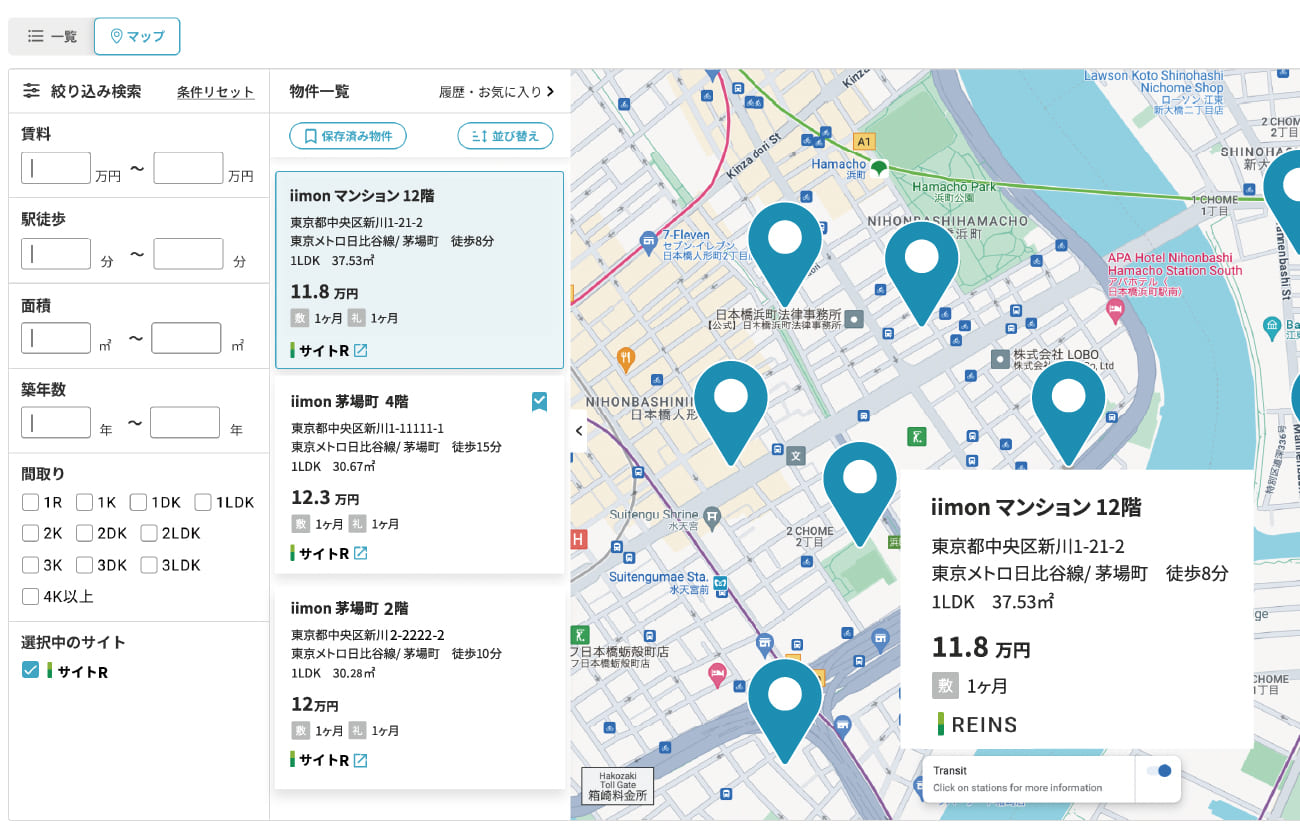Click APA Hotel Nihonbashi Hamacho marker
Image resolution: width=1300 pixels, height=827 pixels.
point(1115,310)
